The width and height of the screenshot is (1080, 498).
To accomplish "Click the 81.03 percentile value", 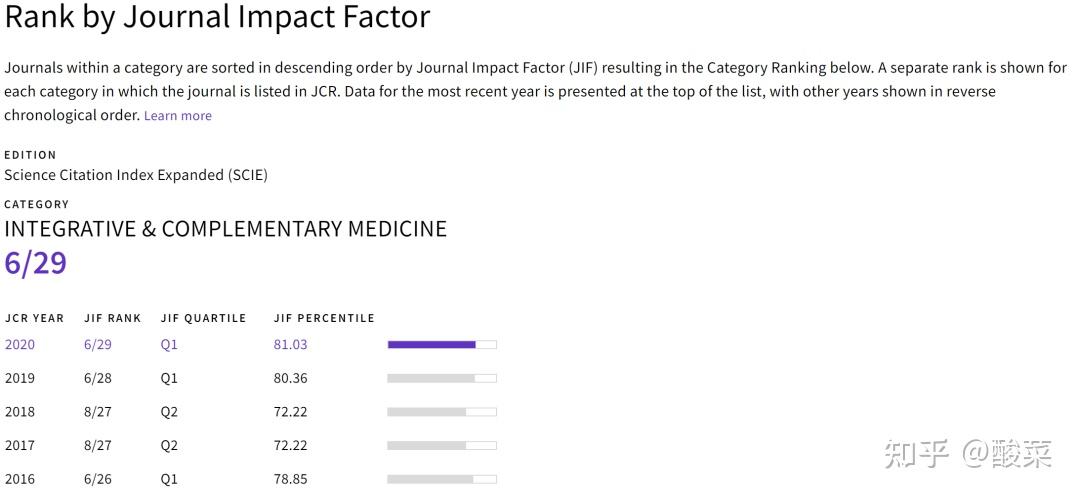I will click(290, 345).
